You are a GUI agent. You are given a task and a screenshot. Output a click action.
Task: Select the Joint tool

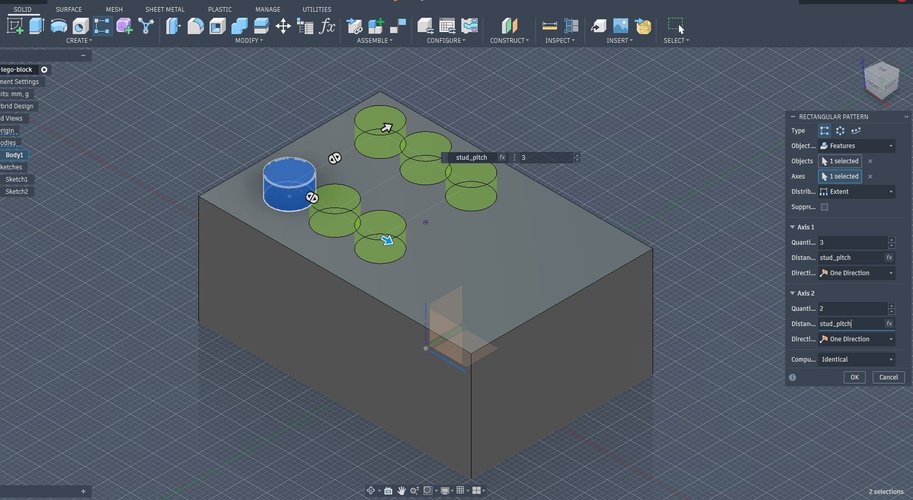[398, 26]
